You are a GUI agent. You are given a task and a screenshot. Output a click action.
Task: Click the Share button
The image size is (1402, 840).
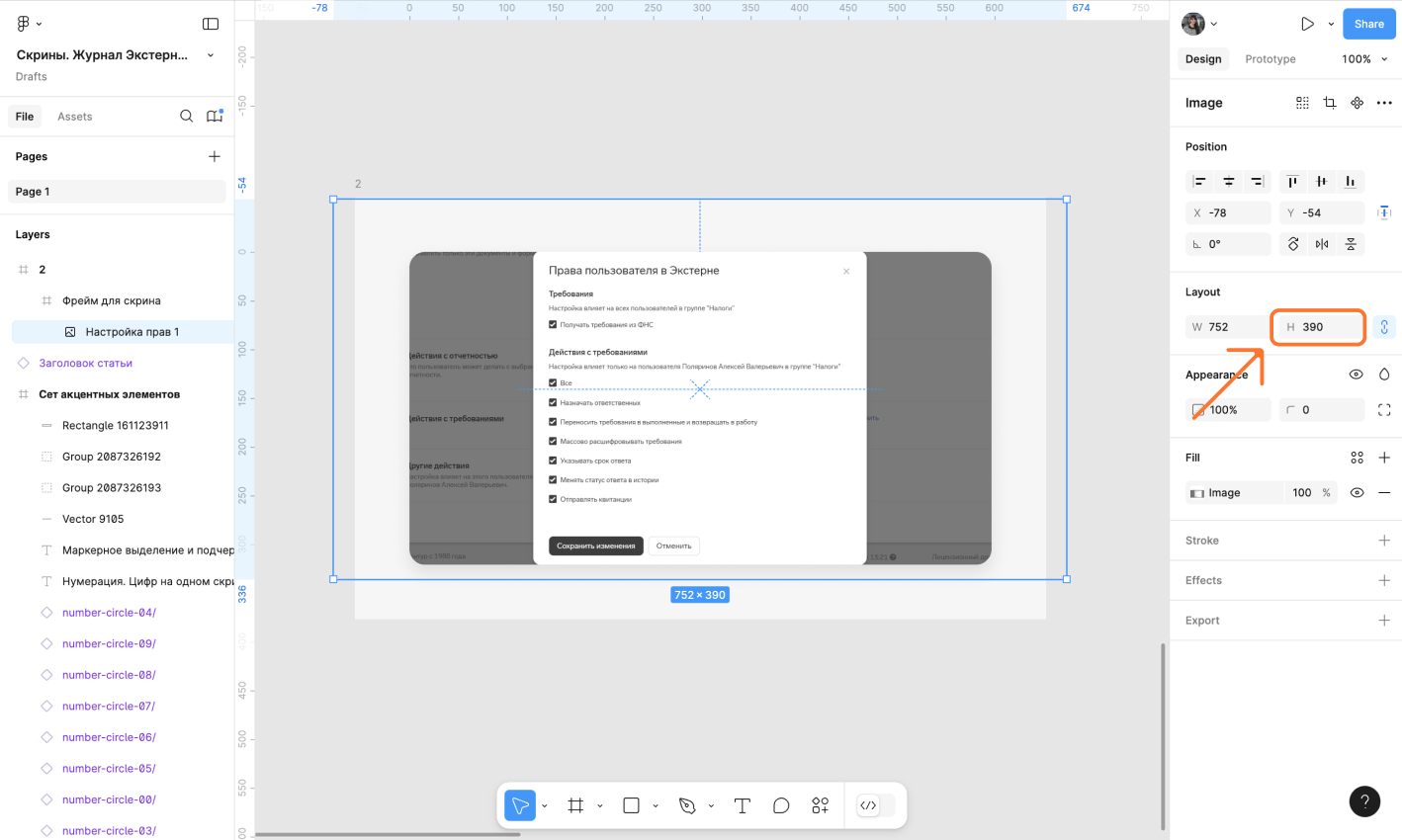pos(1369,24)
